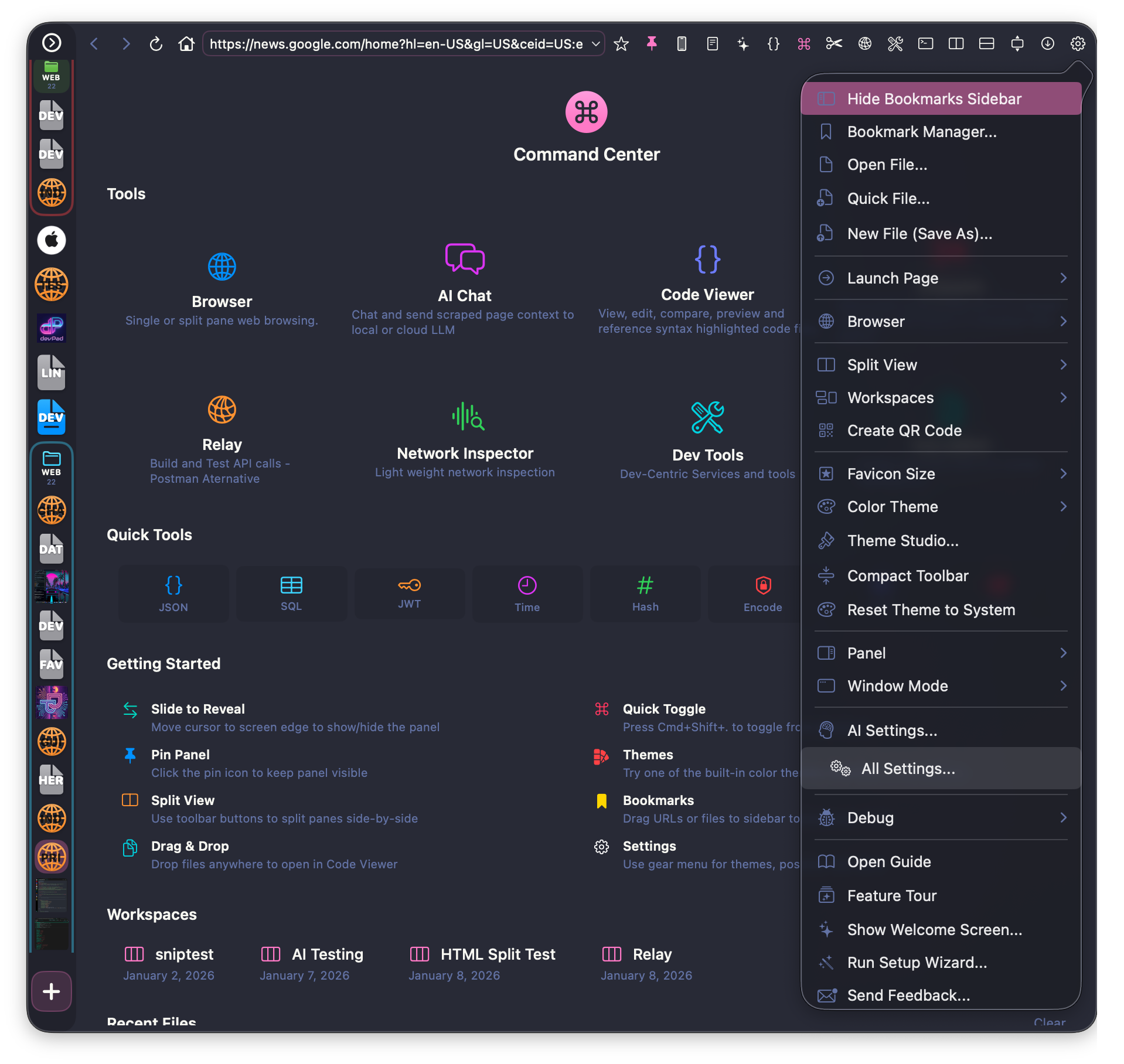The image size is (1124, 1064).
Task: Open the Code Viewer tool
Action: [x=707, y=275]
